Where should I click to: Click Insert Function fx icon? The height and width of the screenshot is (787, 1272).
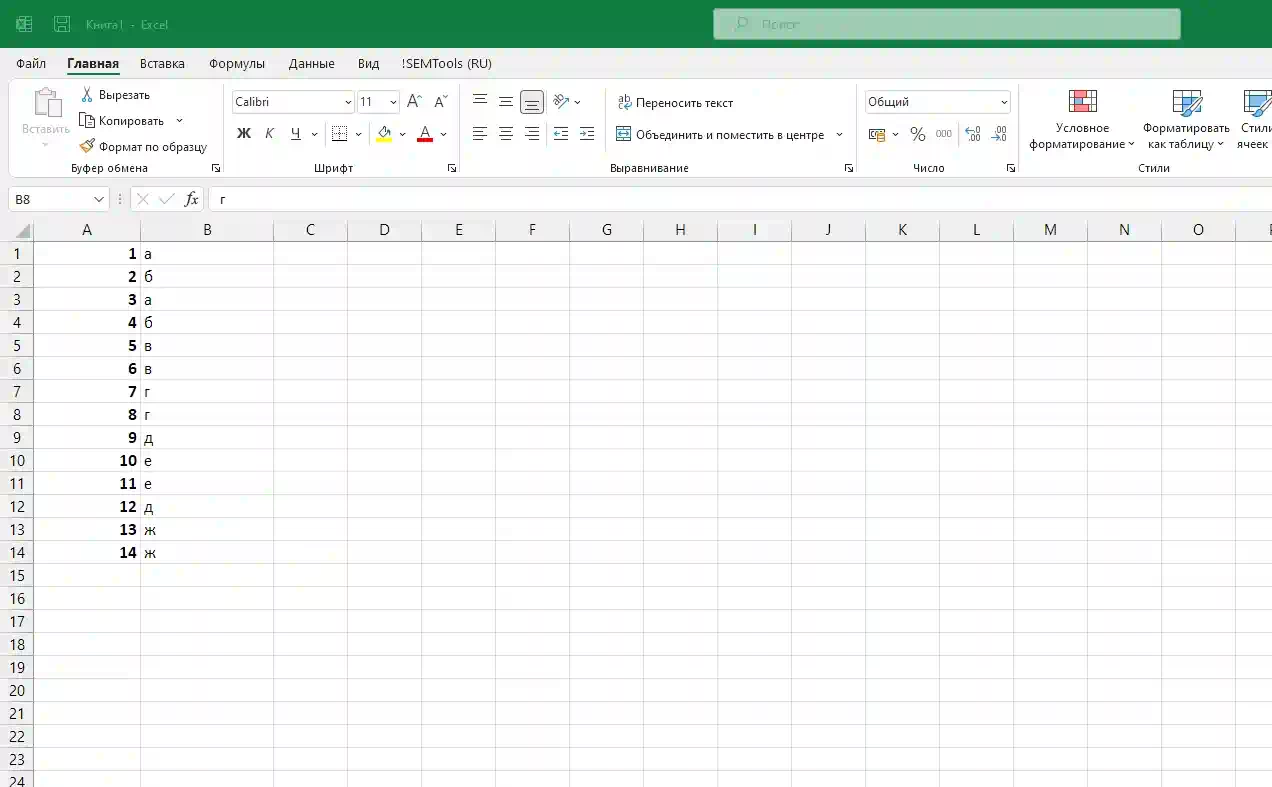point(192,199)
